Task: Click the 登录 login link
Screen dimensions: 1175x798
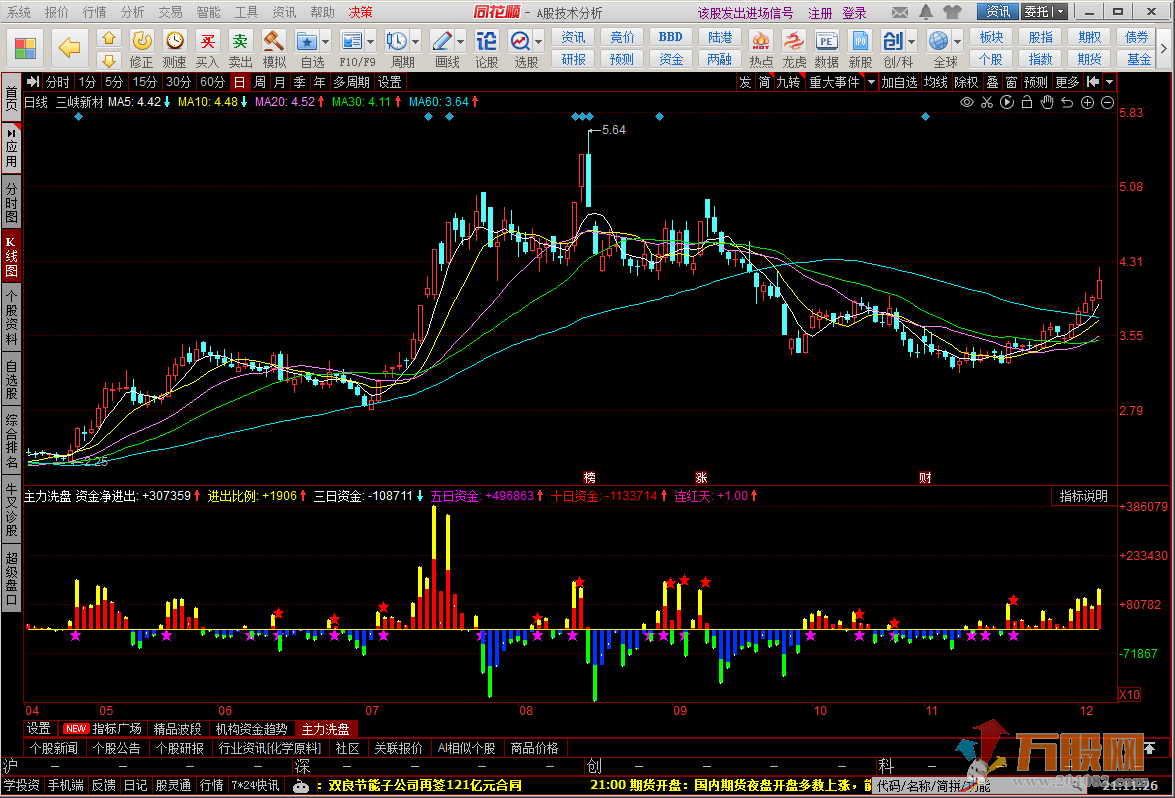Action: pyautogui.click(x=854, y=13)
